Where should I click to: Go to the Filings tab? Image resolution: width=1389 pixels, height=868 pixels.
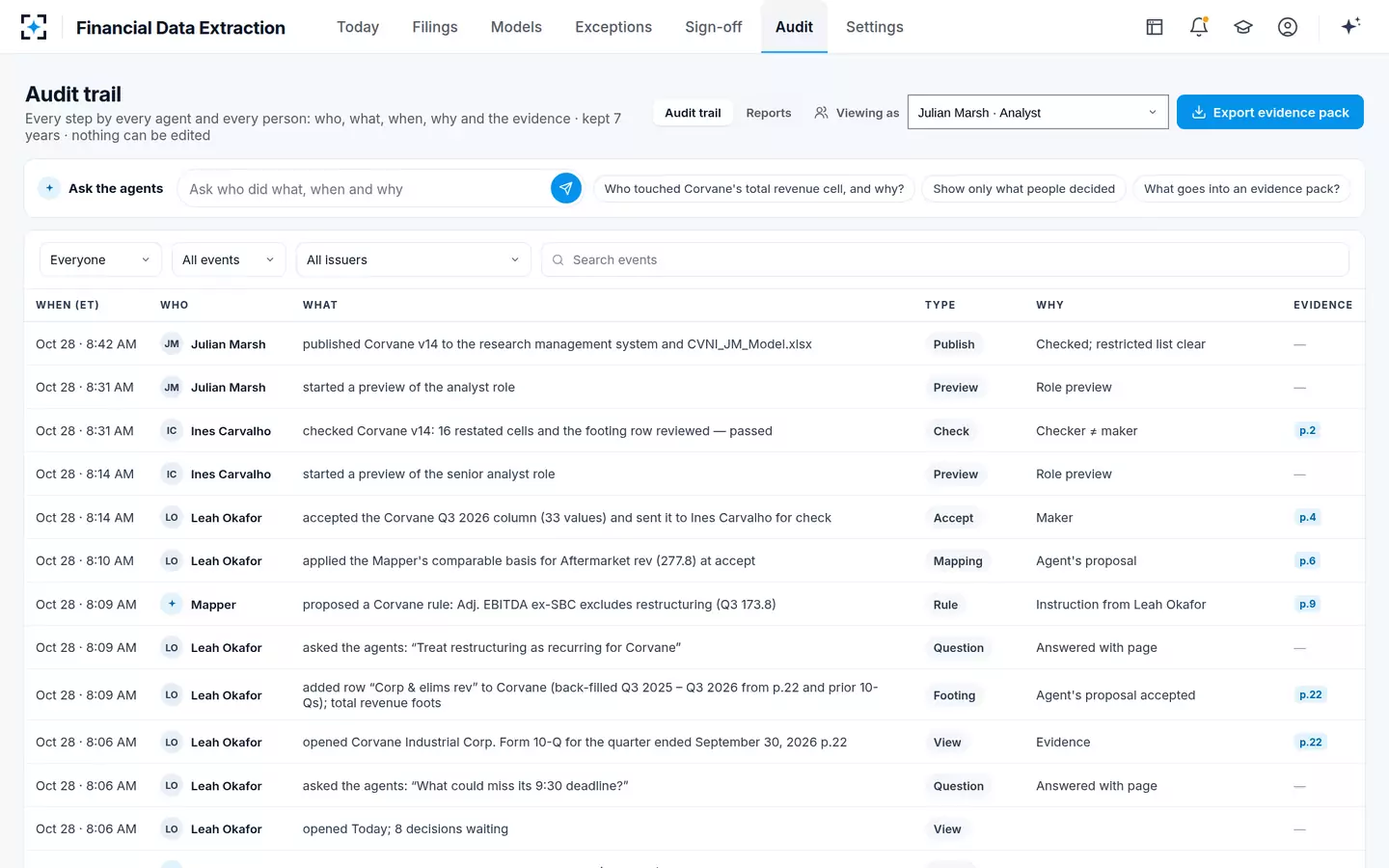[435, 27]
